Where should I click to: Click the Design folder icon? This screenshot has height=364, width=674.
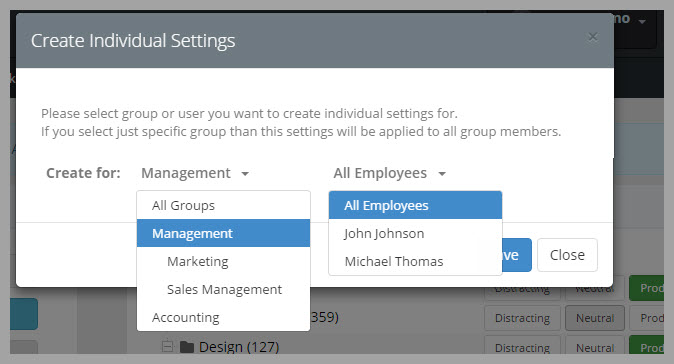point(187,347)
